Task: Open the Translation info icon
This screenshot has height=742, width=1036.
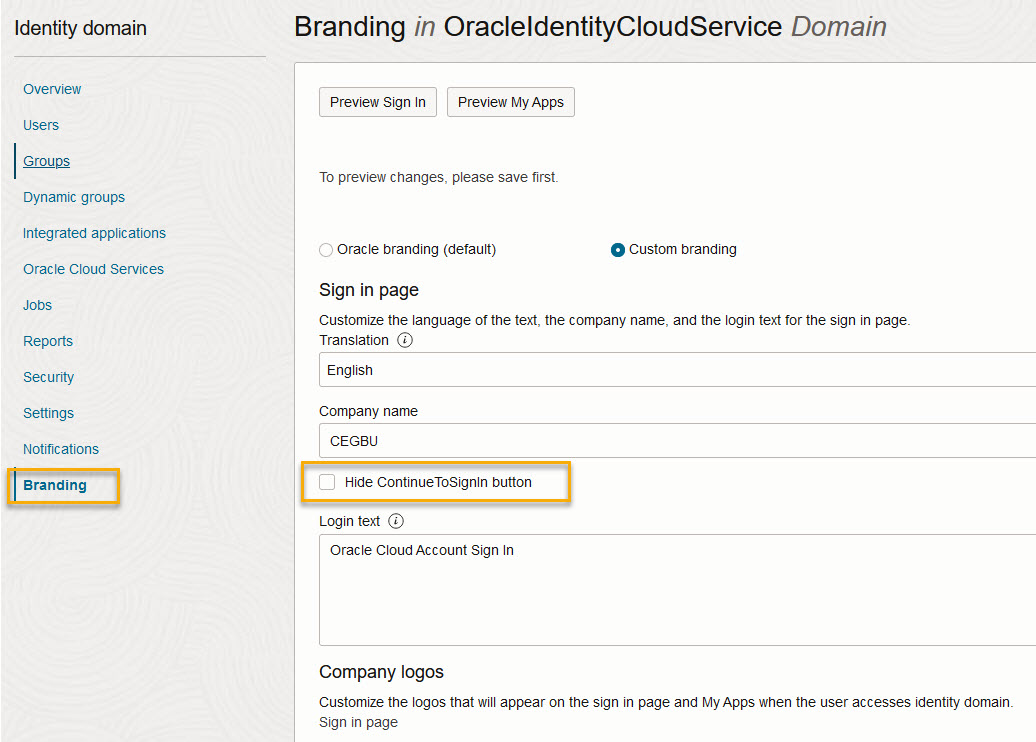Action: click(404, 340)
